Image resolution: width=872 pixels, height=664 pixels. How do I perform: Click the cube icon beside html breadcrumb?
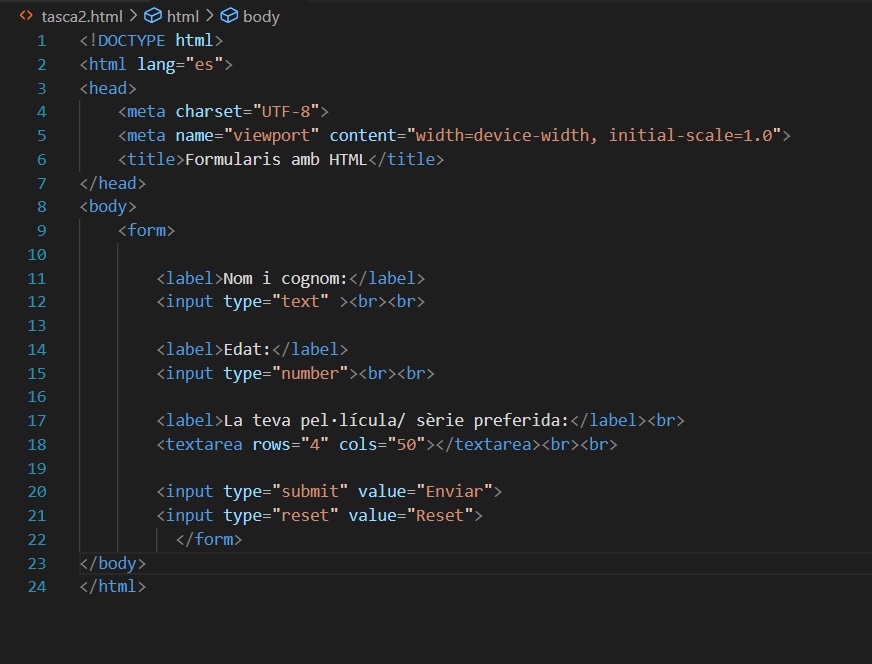pyautogui.click(x=153, y=16)
